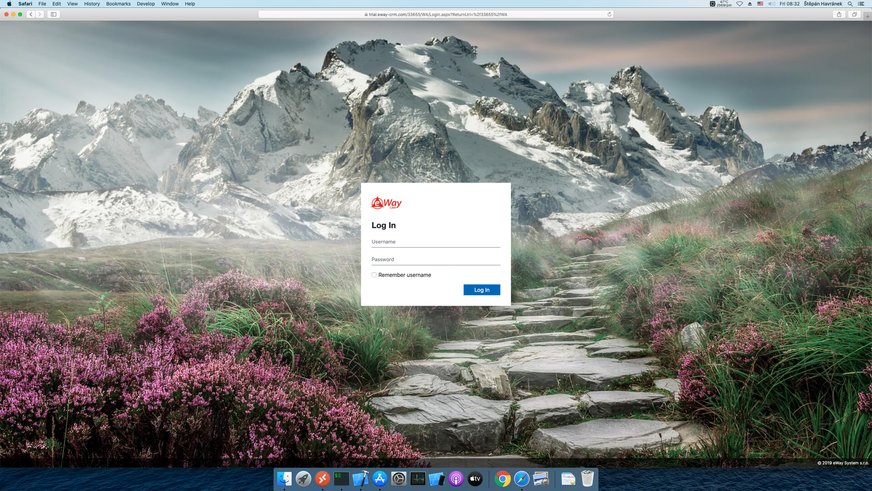The width and height of the screenshot is (872, 491).
Task: Focus the Password input field
Action: [435, 260]
